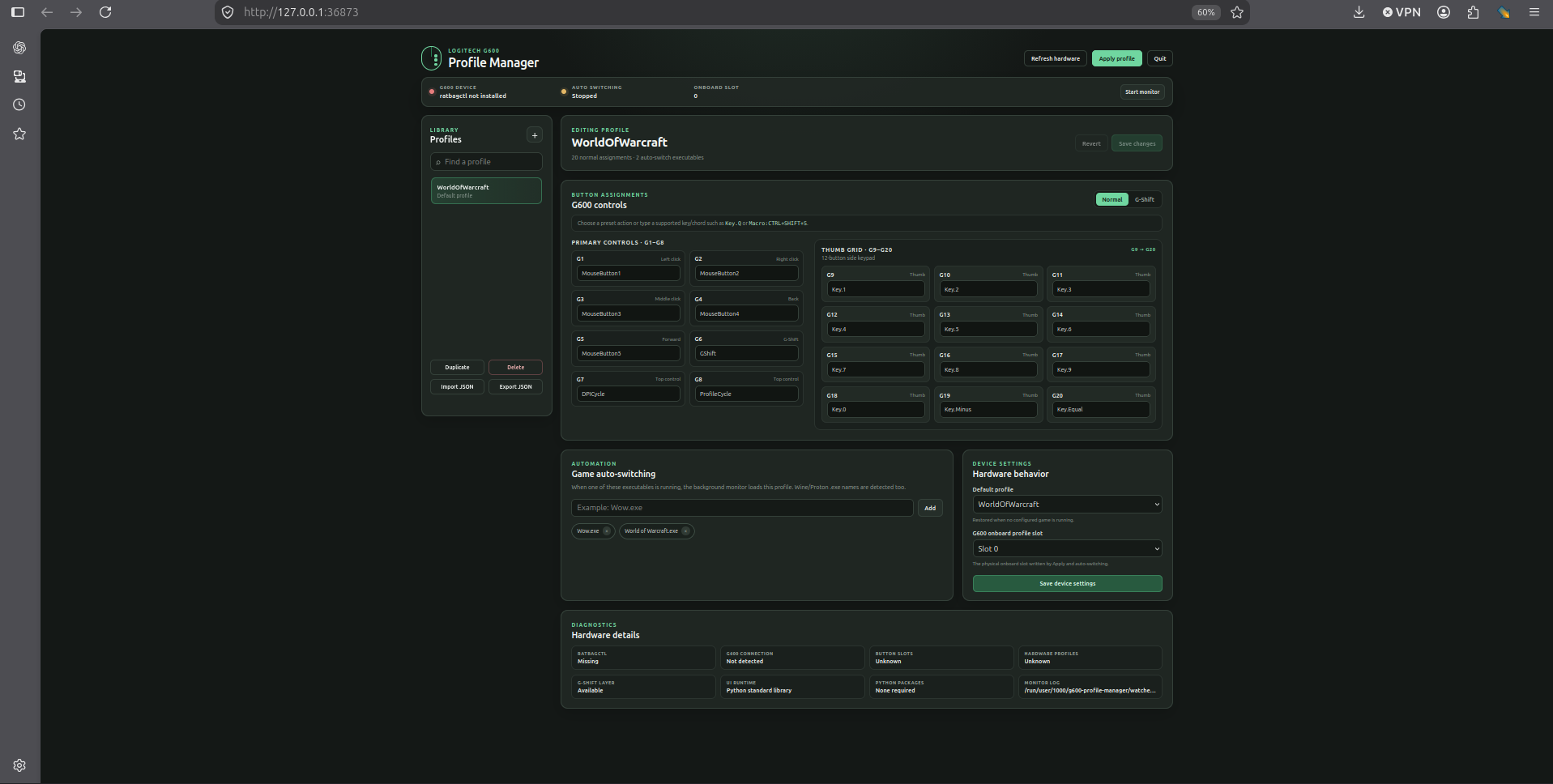This screenshot has width=1553, height=784.
Task: Select the WorldOfWarcraft profile in the library
Action: point(486,191)
